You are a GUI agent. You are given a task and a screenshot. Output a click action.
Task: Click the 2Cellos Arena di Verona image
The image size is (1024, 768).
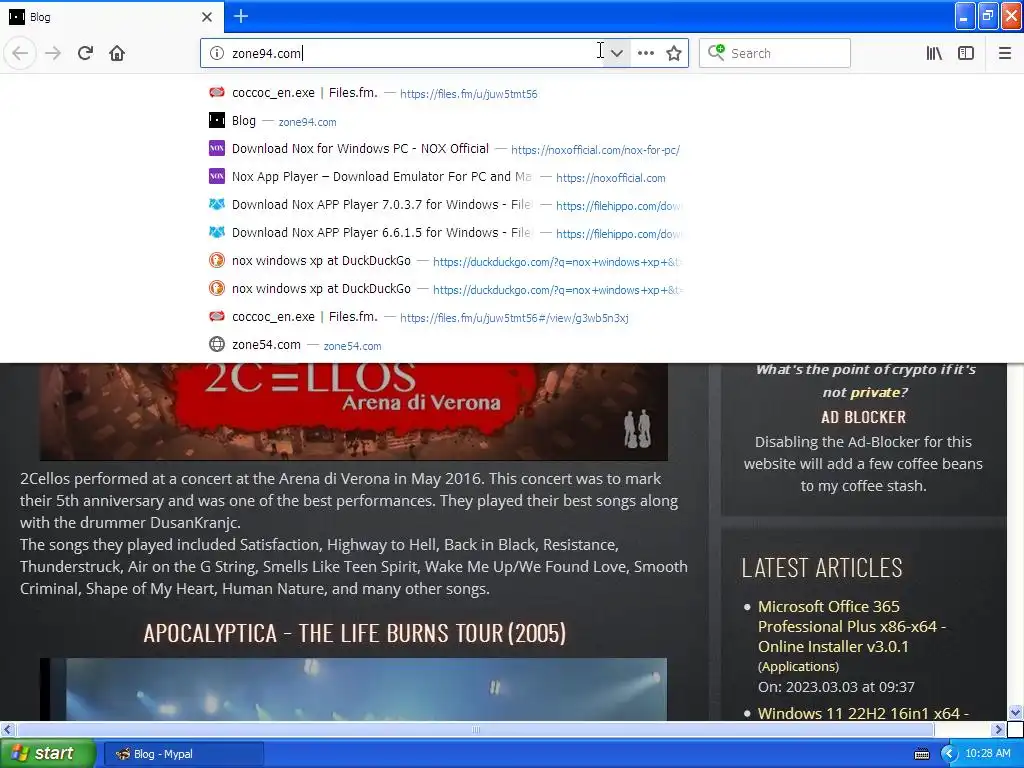tap(353, 411)
